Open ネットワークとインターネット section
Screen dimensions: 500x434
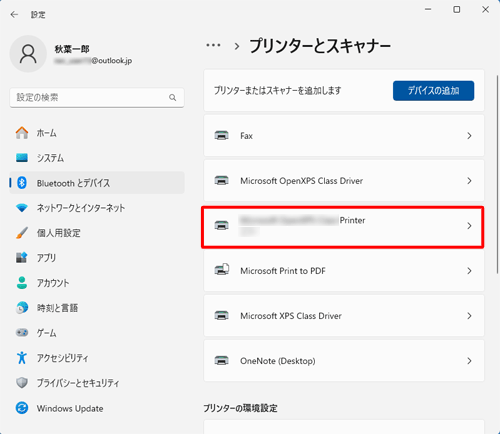point(97,208)
